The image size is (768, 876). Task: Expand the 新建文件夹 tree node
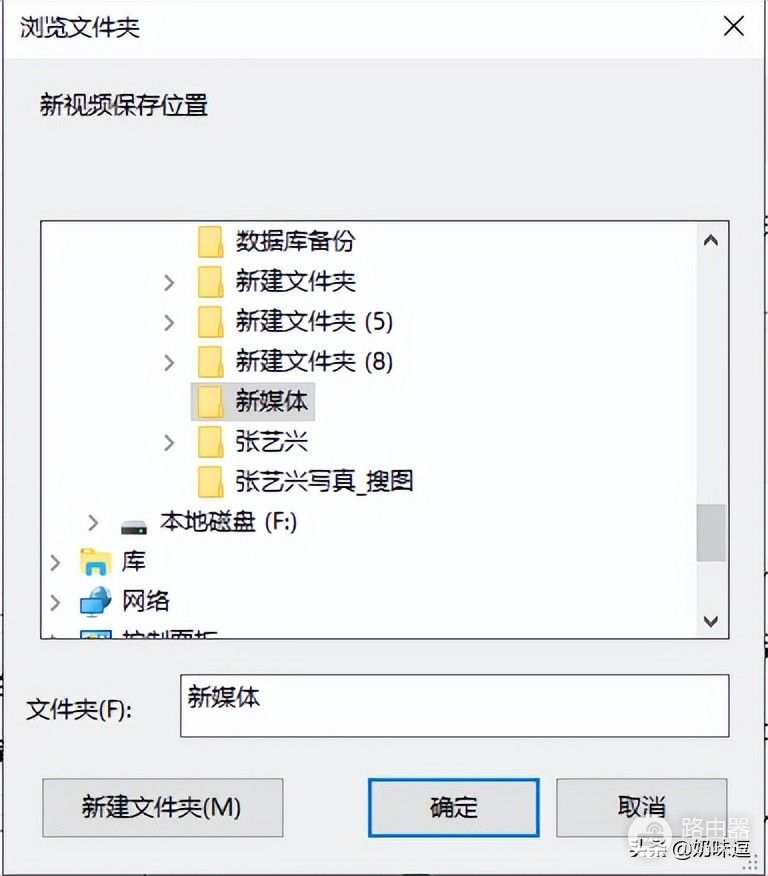(169, 282)
